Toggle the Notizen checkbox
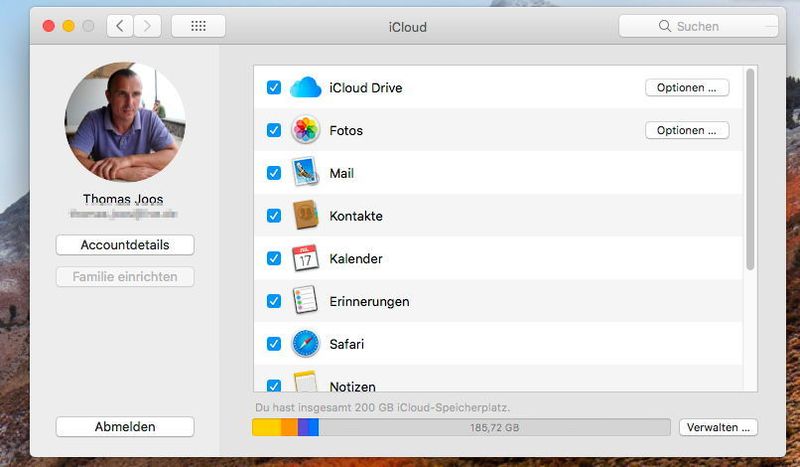 274,385
